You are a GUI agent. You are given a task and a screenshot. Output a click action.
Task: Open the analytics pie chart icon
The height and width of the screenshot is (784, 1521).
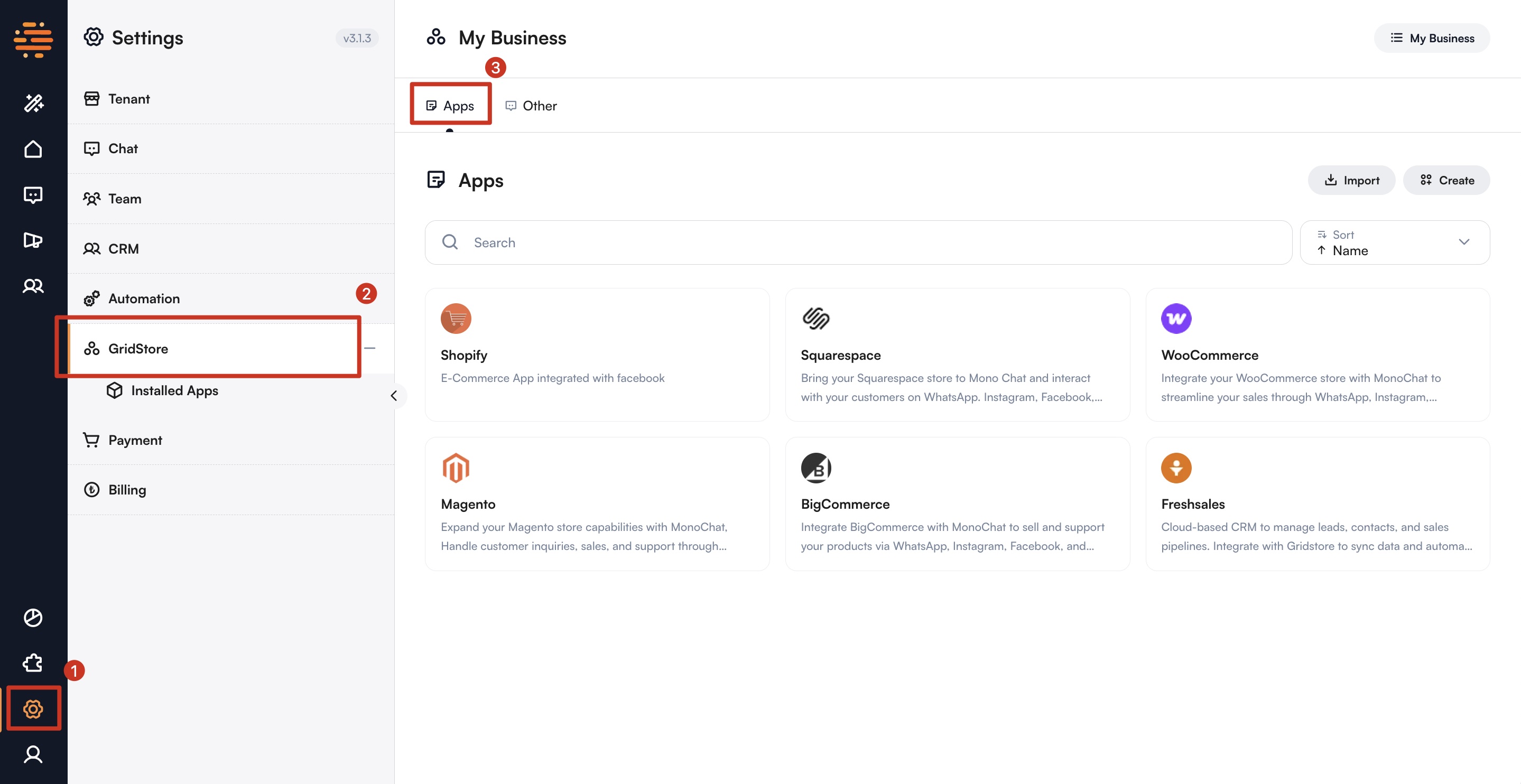(33, 618)
